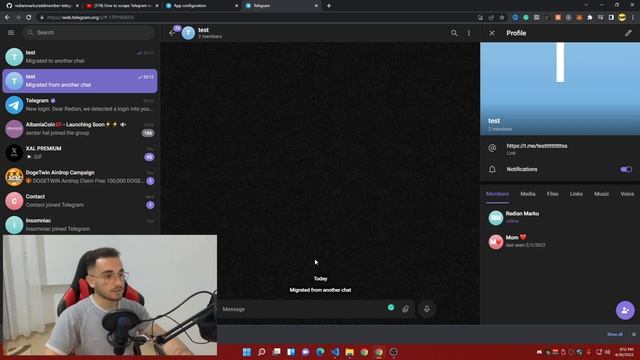Go back using the chat header arrow

(x=172, y=33)
